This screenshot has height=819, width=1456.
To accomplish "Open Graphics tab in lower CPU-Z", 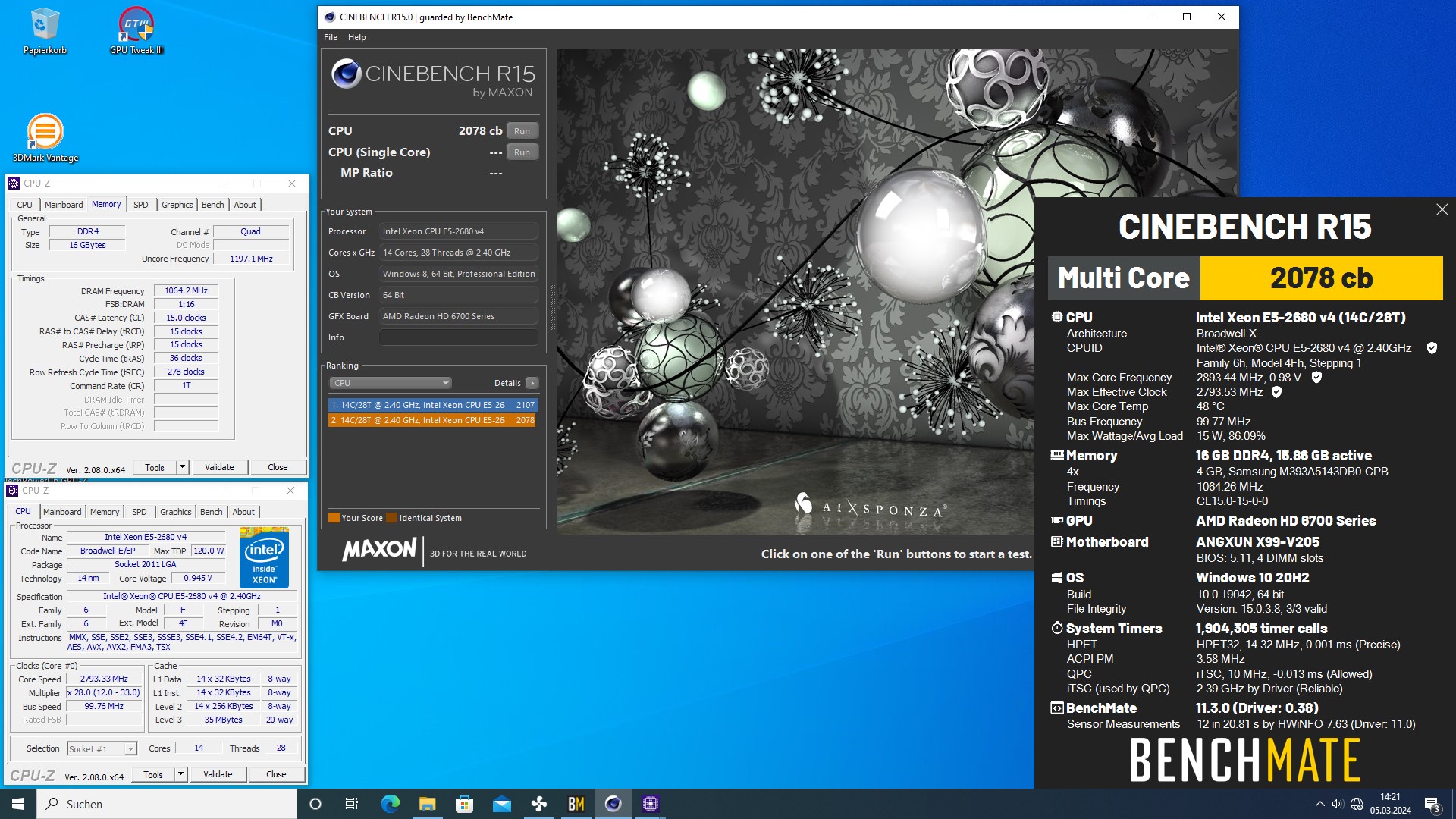I will (x=176, y=512).
